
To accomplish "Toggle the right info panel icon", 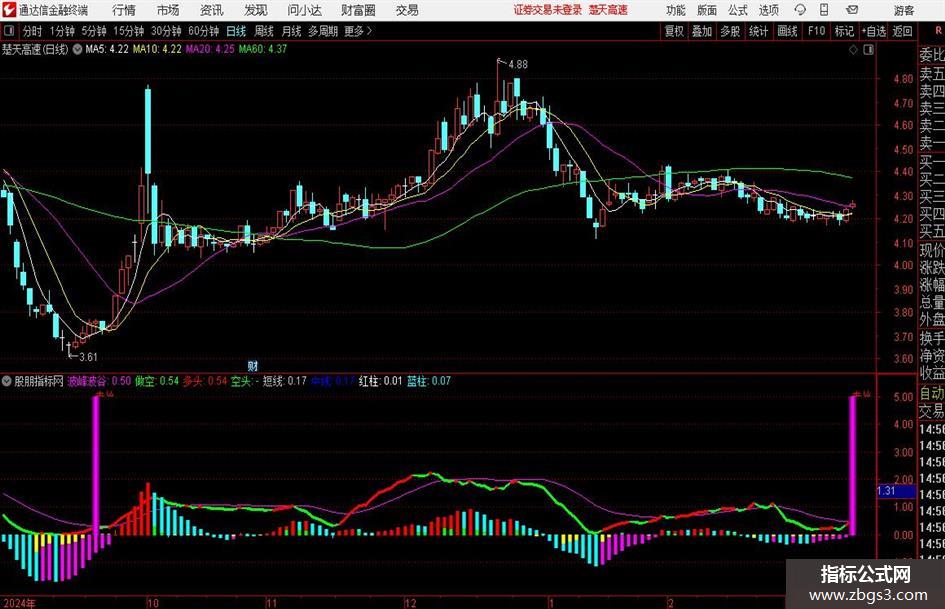I will 868,49.
